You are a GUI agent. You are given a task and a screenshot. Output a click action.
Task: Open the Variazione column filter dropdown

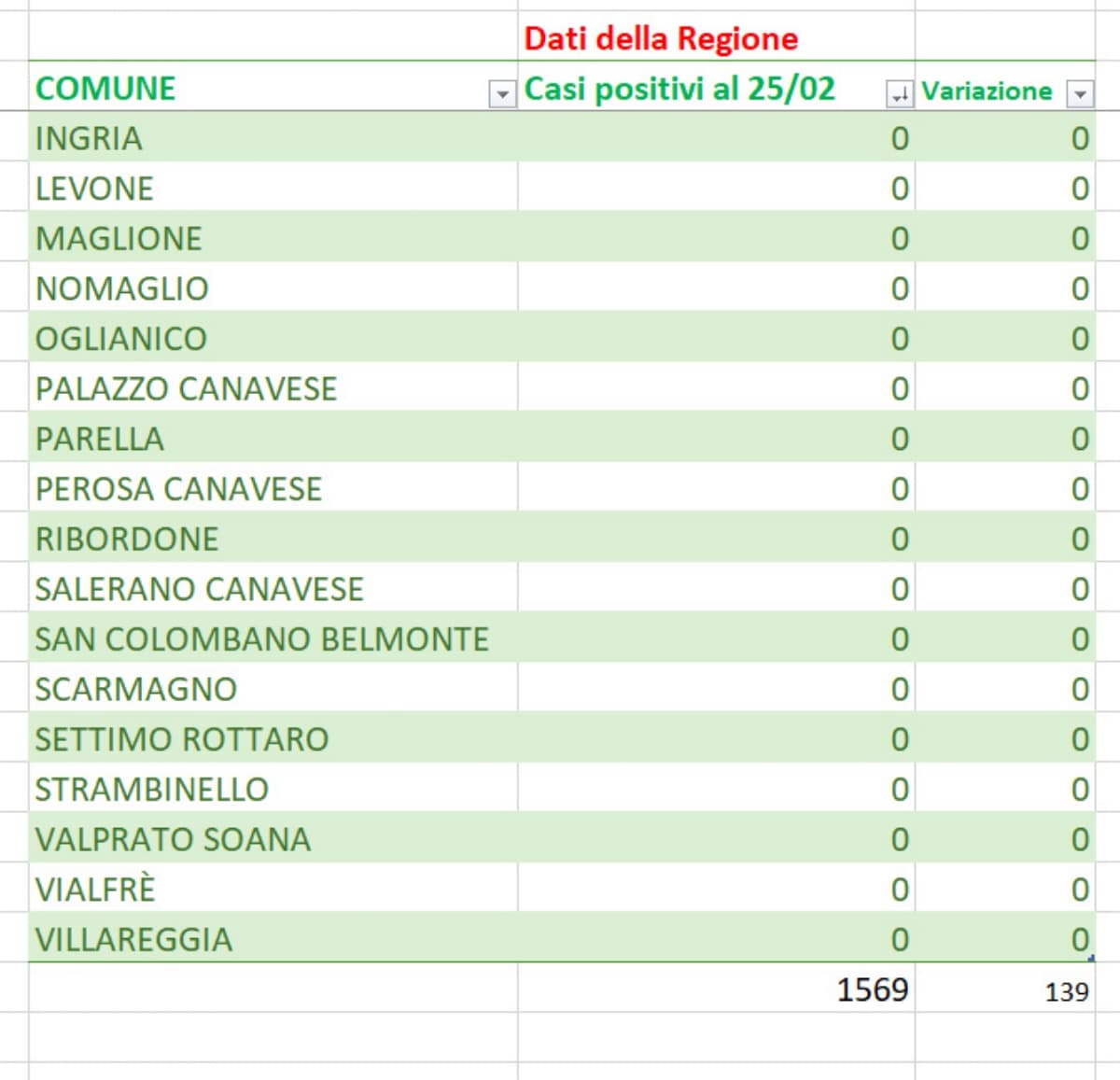tap(1080, 94)
